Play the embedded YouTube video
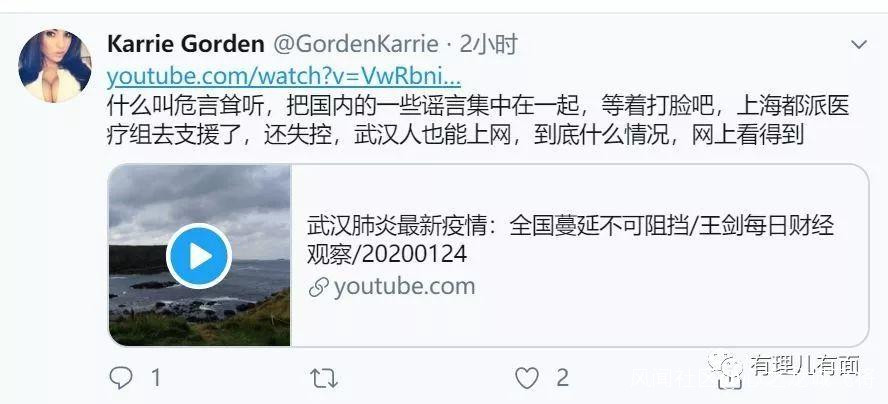Viewport: 888px width, 404px height. (199, 257)
